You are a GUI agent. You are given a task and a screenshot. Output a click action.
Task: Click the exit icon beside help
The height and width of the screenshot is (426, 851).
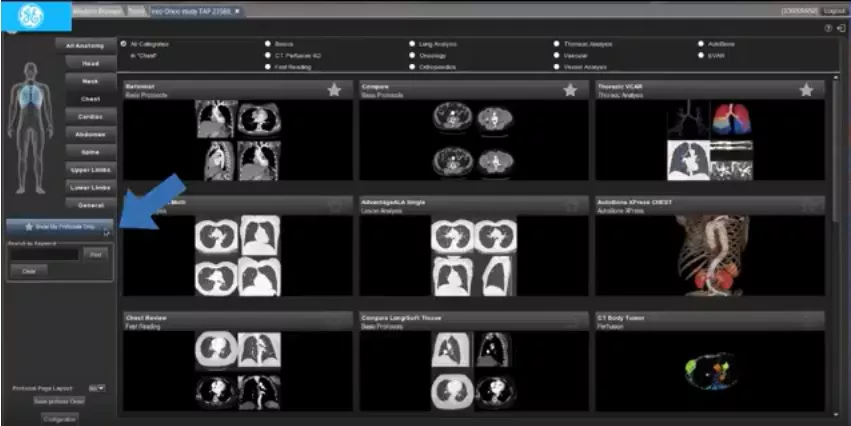(841, 29)
